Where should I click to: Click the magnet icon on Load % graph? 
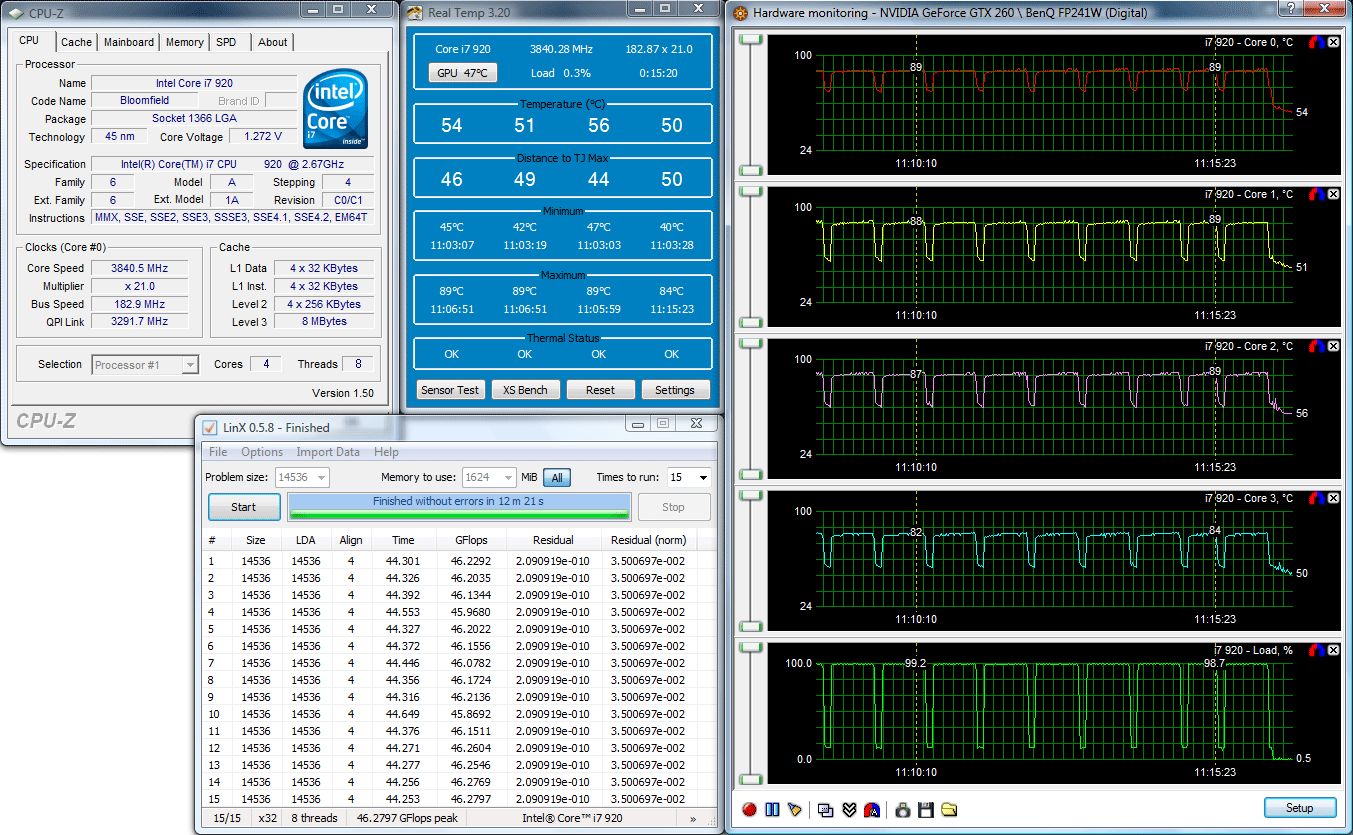pyautogui.click(x=1316, y=650)
